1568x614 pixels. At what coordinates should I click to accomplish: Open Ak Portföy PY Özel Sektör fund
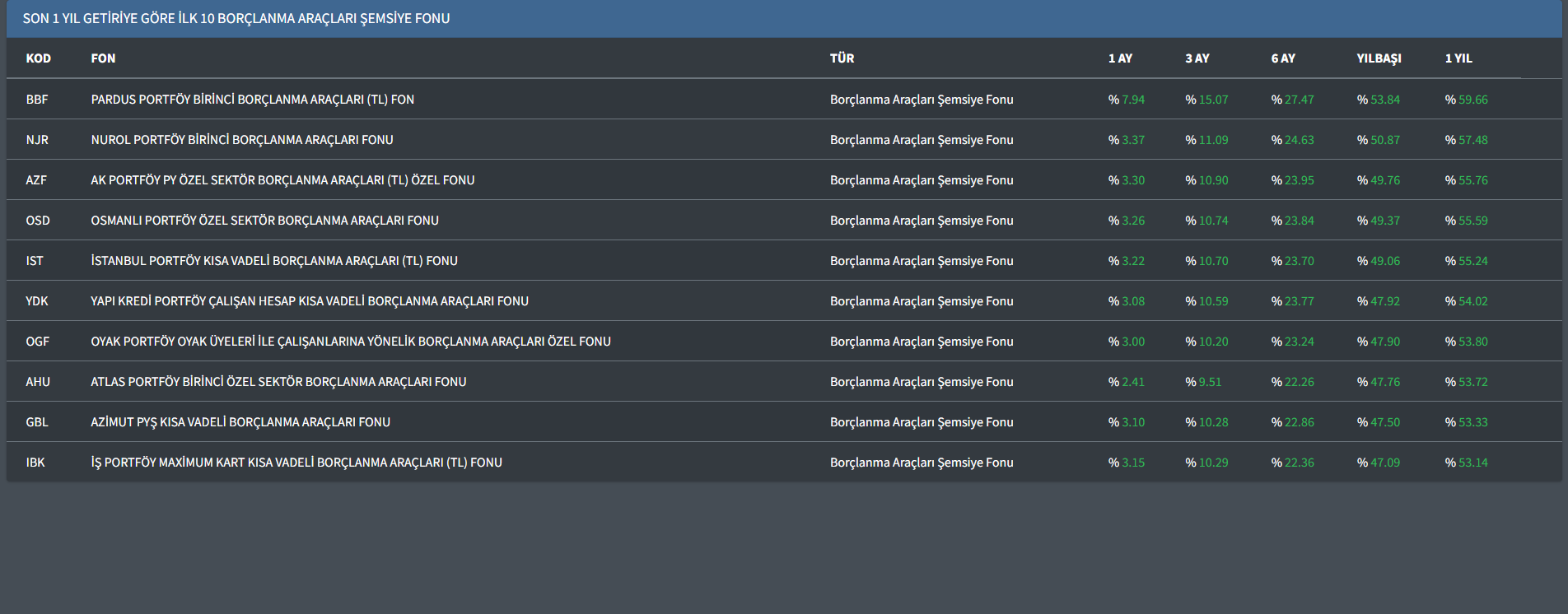coord(282,180)
